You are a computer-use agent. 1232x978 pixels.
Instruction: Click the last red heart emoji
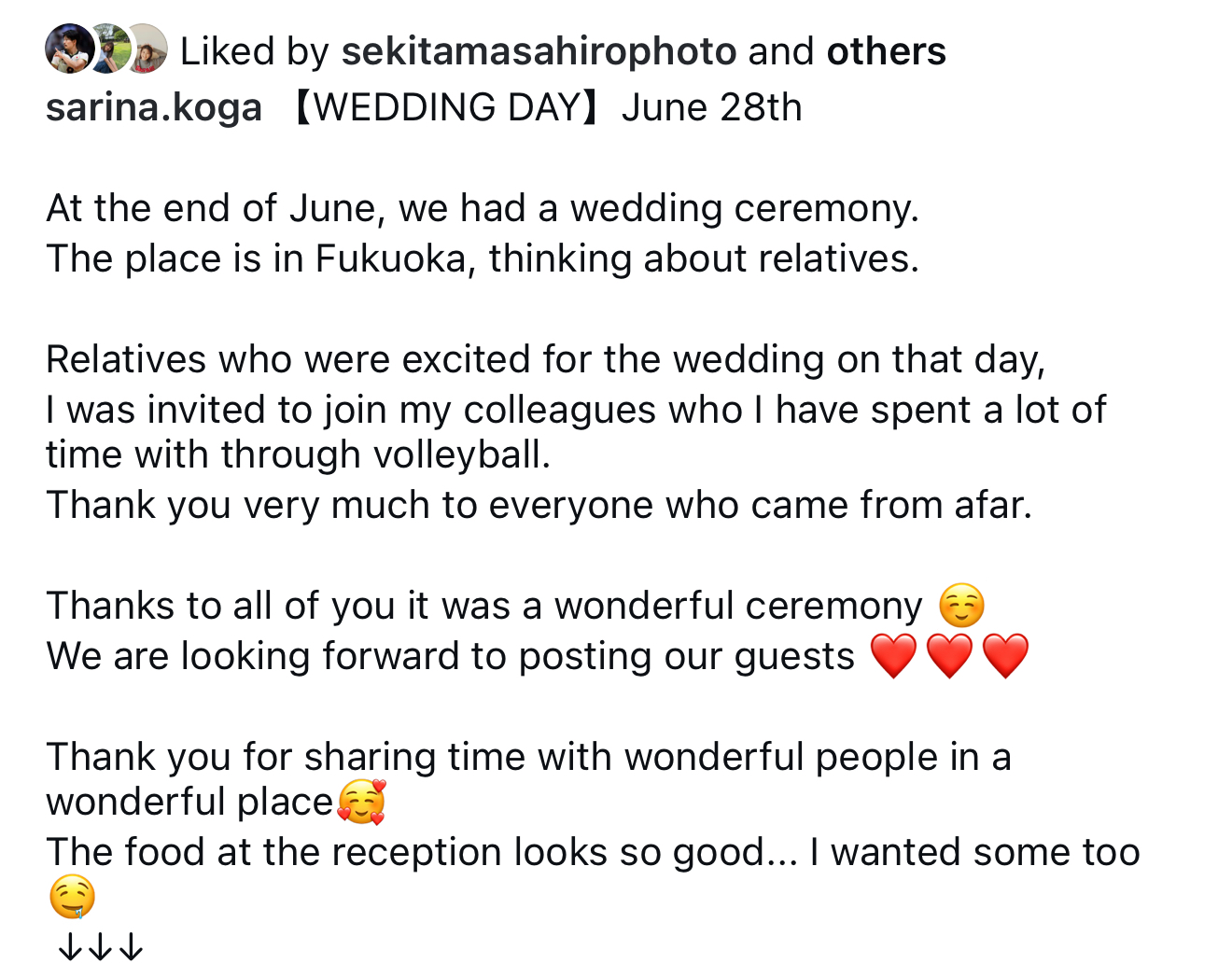click(x=1005, y=656)
